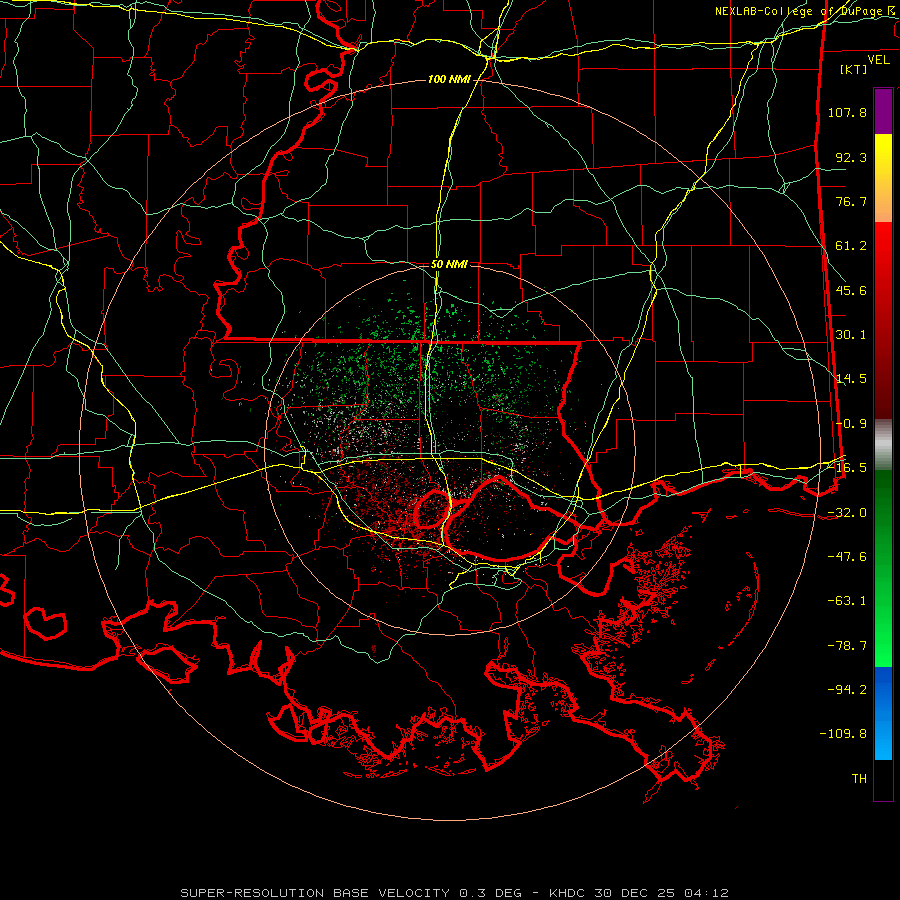The width and height of the screenshot is (900, 900).
Task: Pick the green segment of the color bar
Action: click(883, 568)
